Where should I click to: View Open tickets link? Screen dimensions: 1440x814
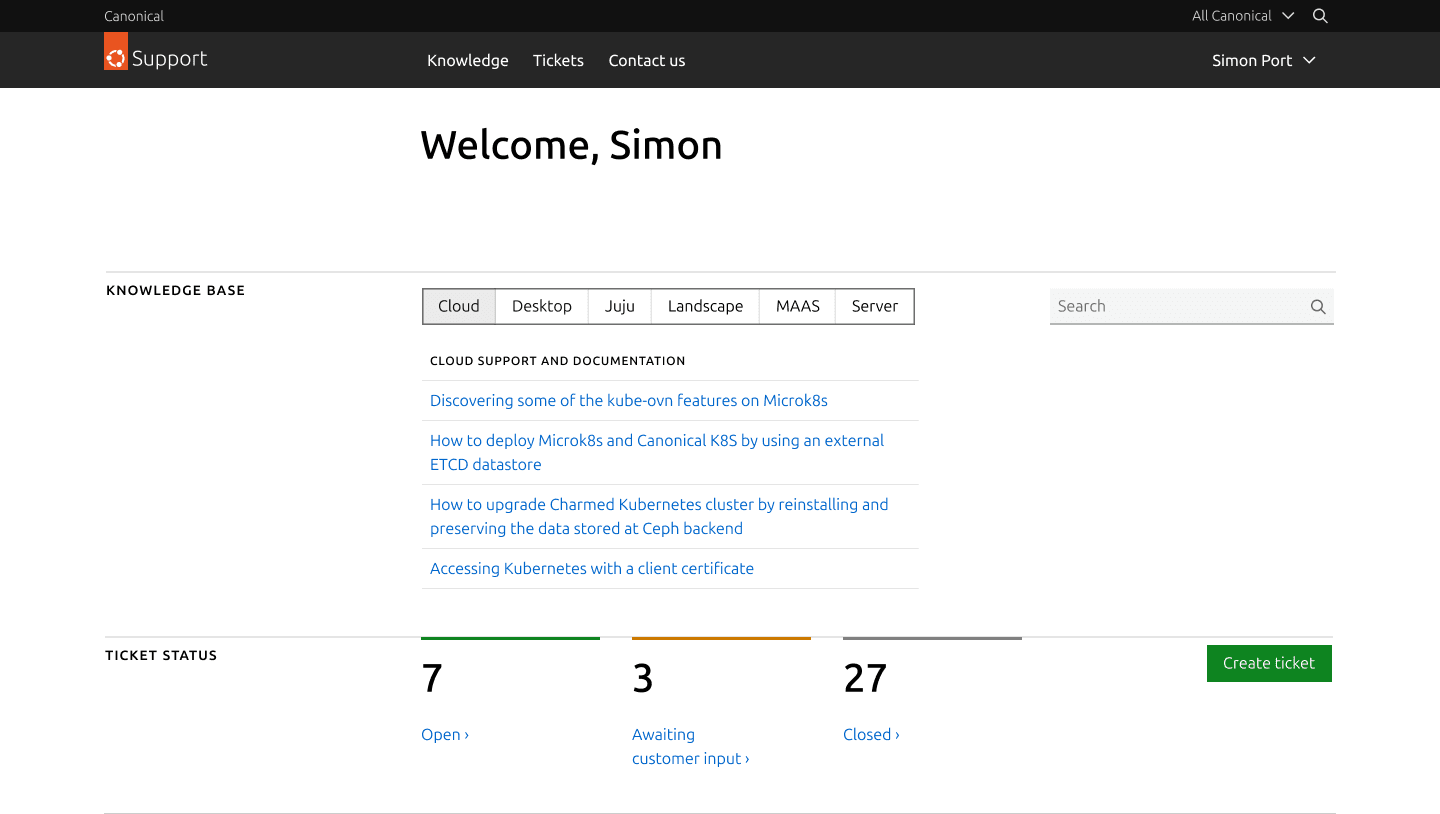[445, 734]
